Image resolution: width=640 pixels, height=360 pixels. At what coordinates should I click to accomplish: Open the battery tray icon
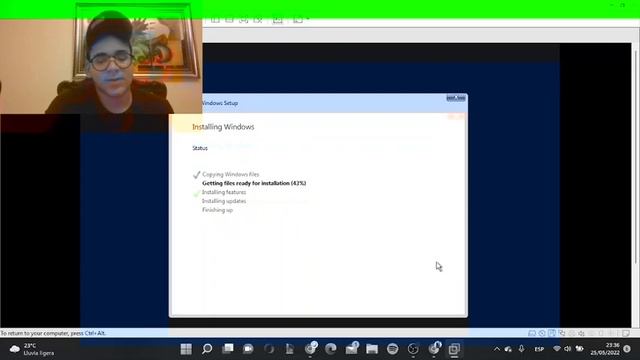(579, 349)
